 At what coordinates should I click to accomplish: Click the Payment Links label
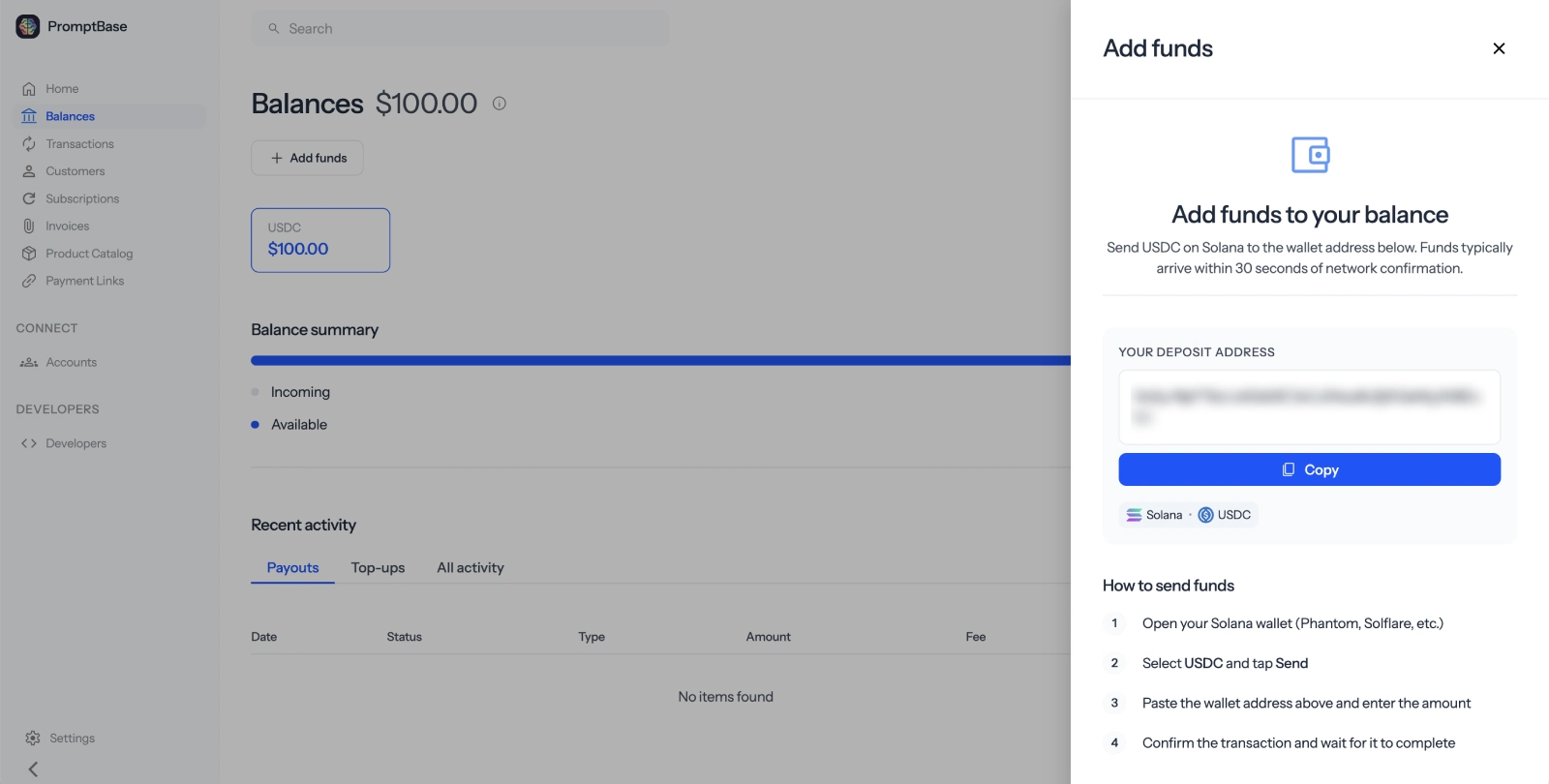(85, 281)
